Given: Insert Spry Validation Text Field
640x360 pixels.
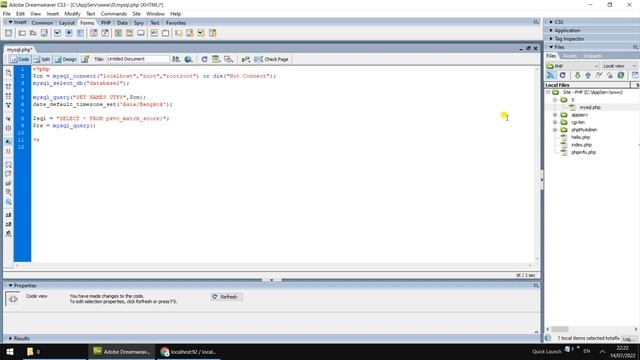Looking at the screenshot, I should click(x=178, y=33).
